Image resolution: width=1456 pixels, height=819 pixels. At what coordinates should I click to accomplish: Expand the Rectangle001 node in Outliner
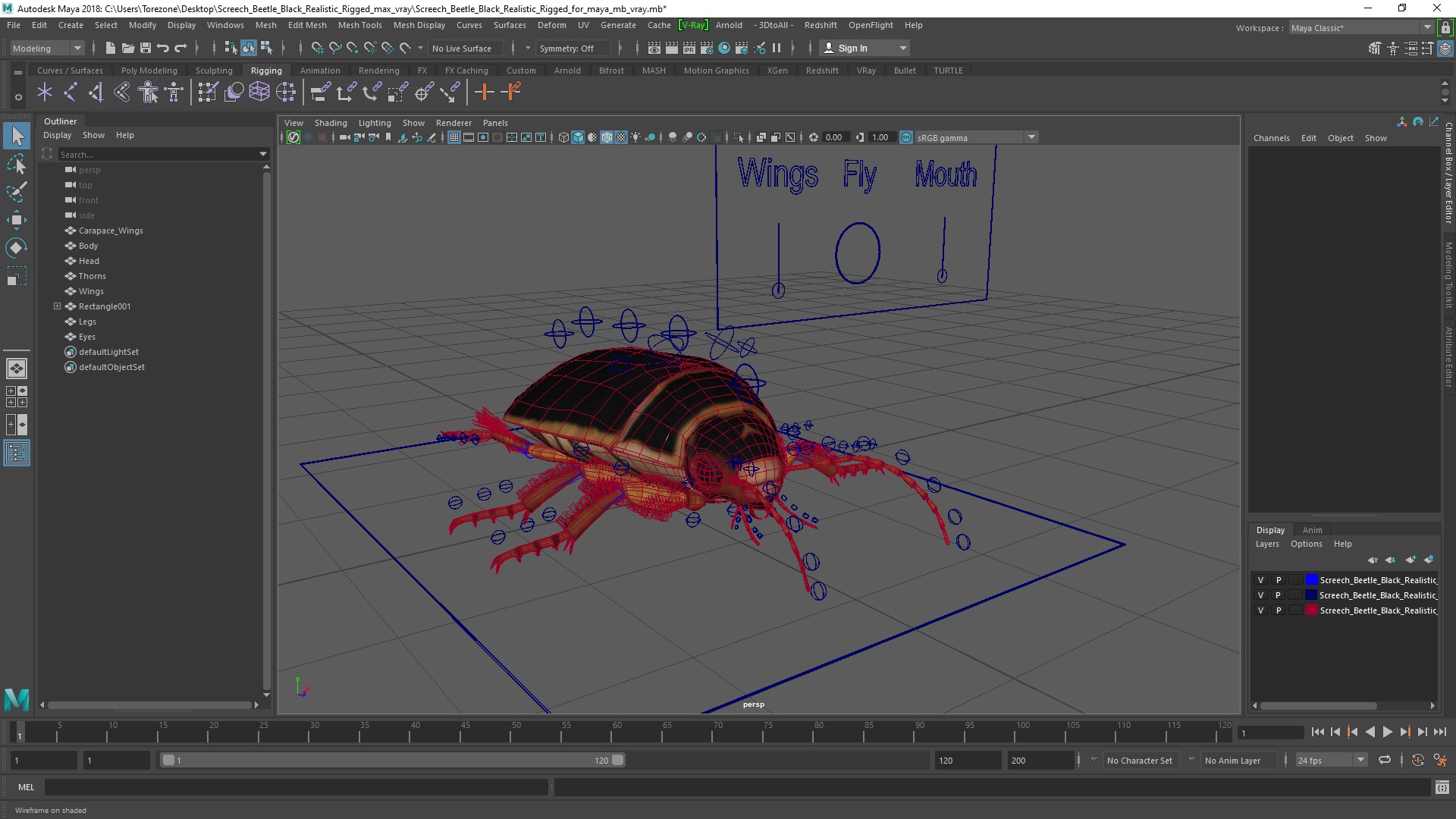[x=57, y=306]
